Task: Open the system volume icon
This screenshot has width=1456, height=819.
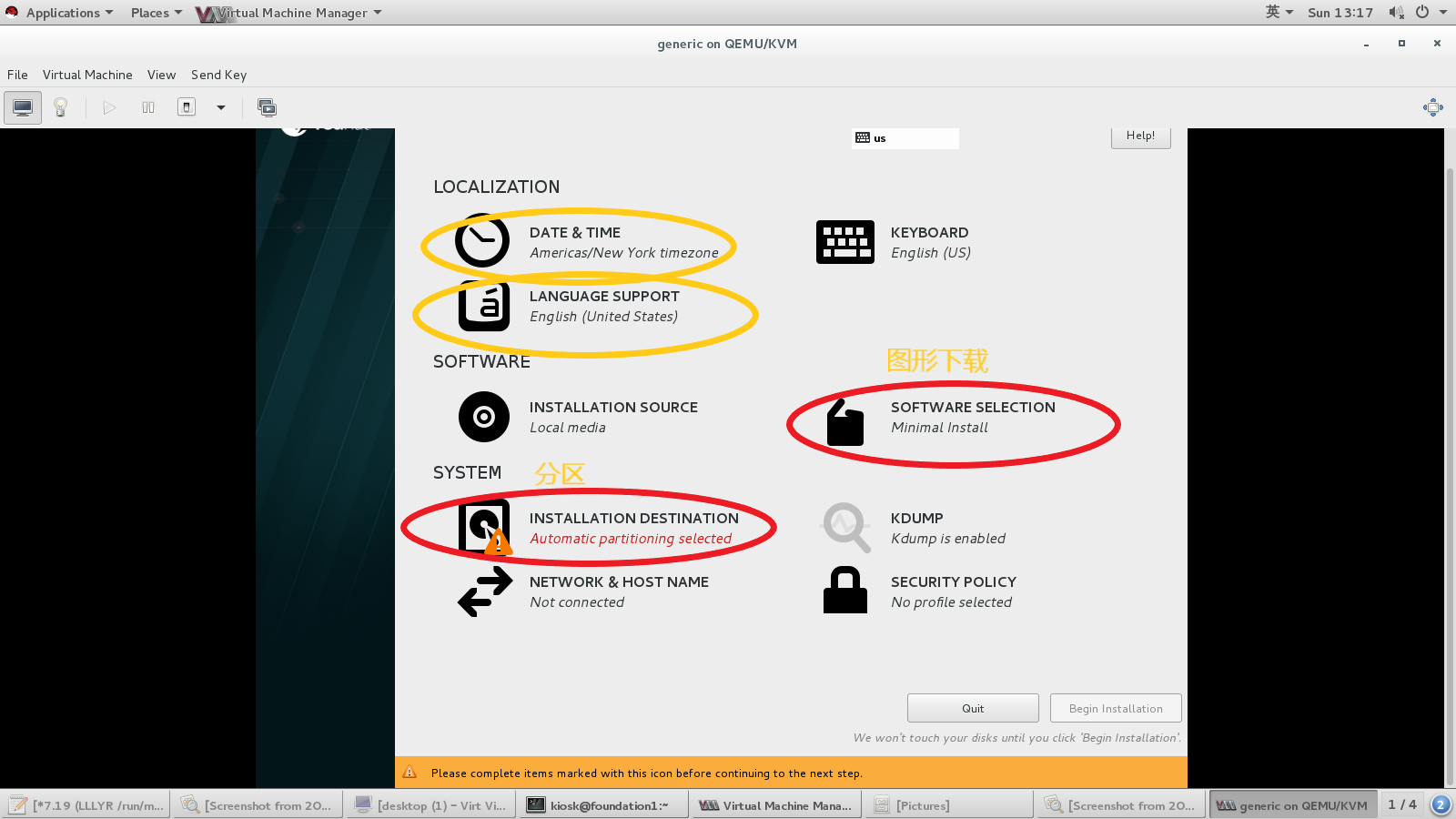Action: pyautogui.click(x=1396, y=13)
